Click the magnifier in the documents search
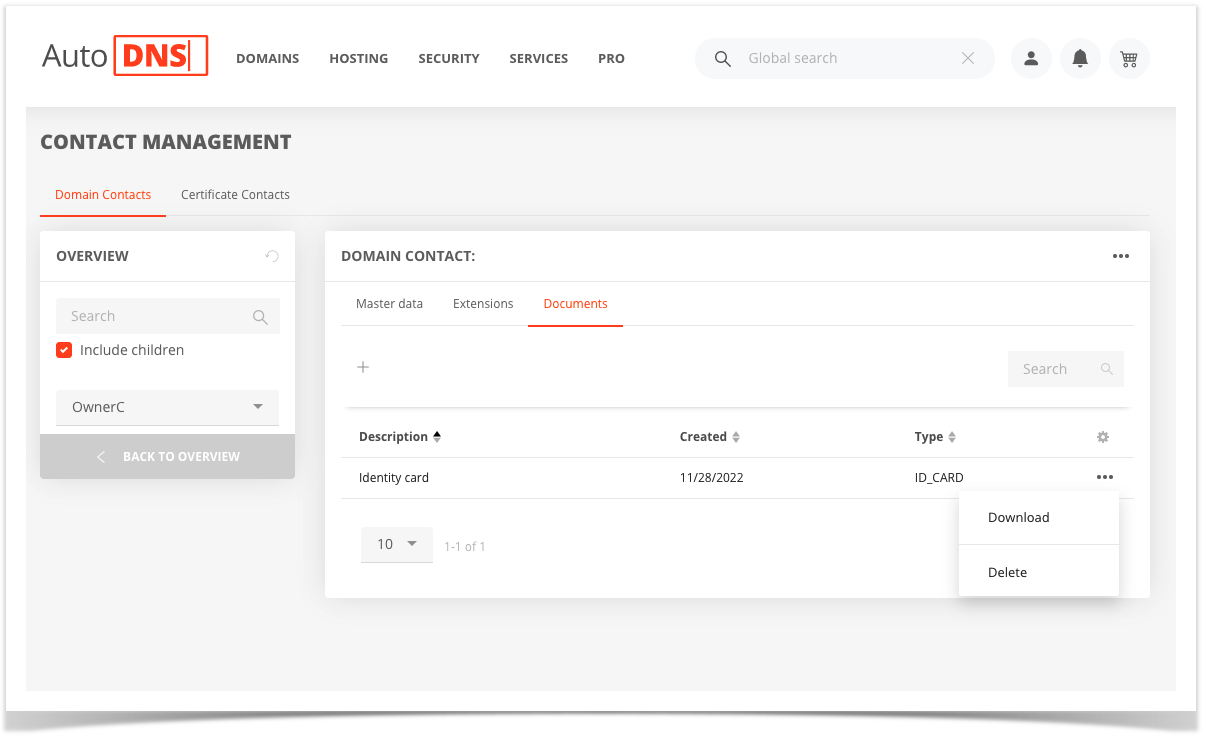The width and height of the screenshot is (1210, 740). (x=1107, y=369)
